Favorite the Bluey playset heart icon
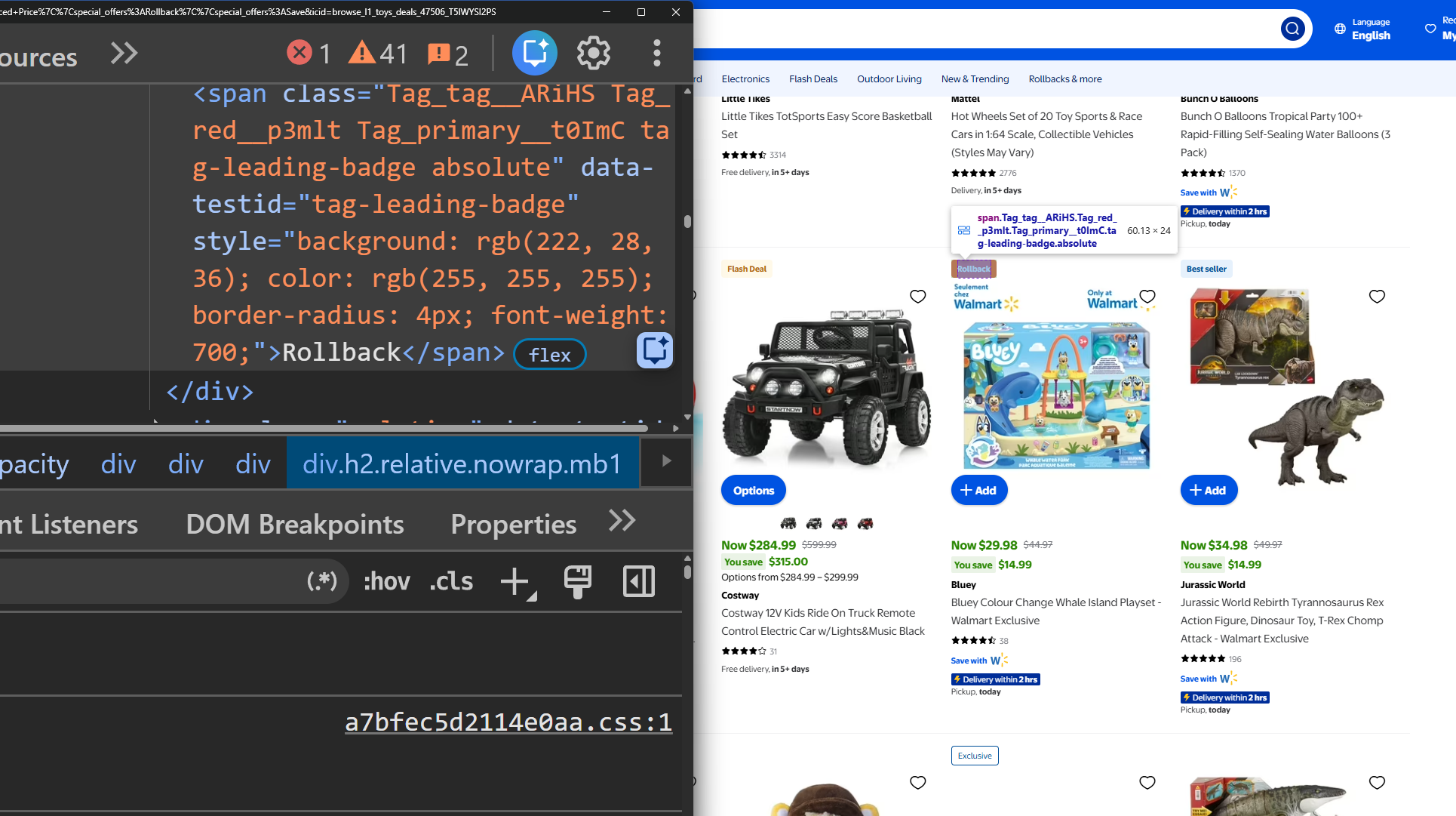 coord(1147,297)
